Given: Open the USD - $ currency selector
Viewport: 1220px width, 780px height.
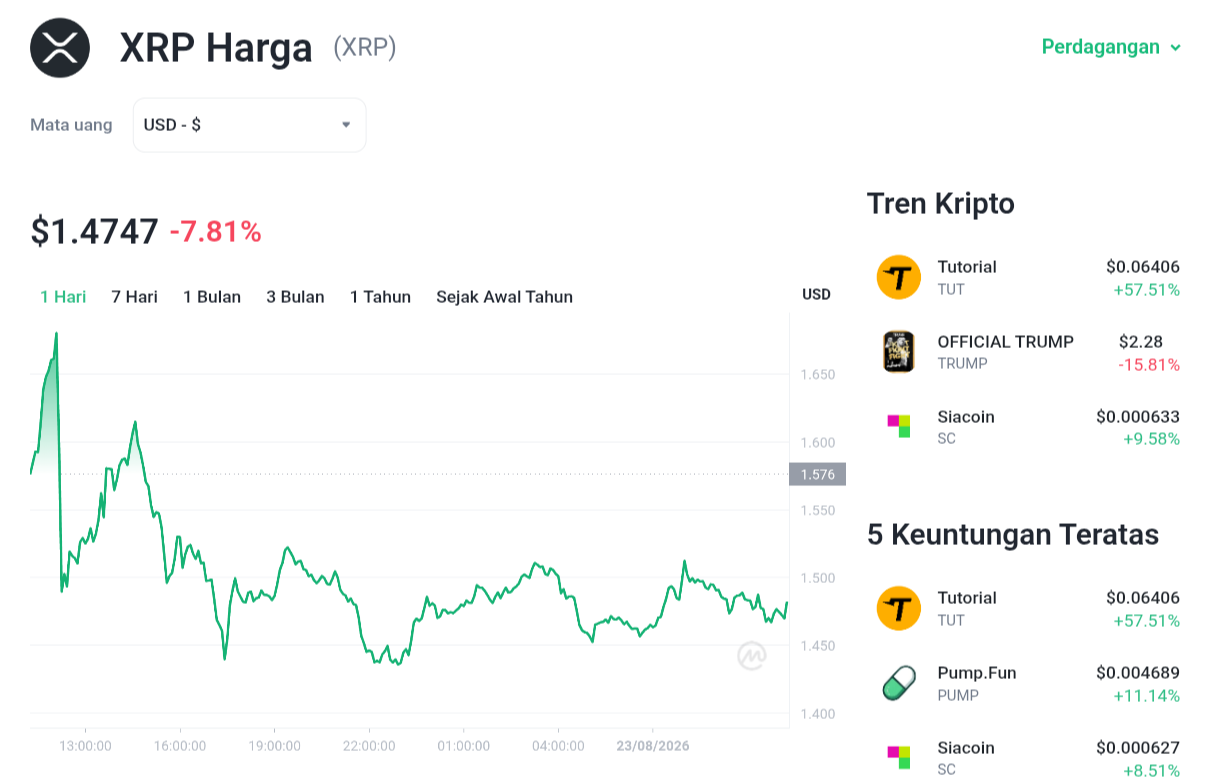Looking at the screenshot, I should (250, 125).
